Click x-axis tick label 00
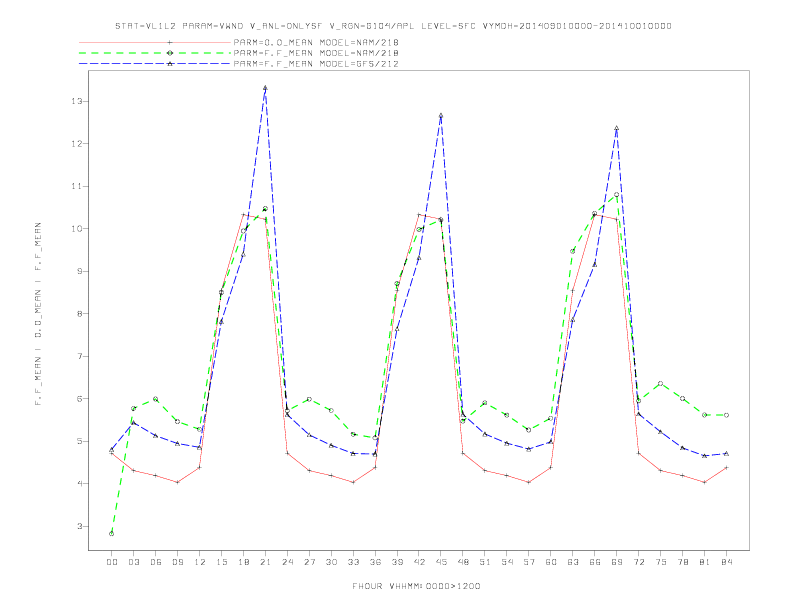This screenshot has width=792, height=612. coord(112,562)
